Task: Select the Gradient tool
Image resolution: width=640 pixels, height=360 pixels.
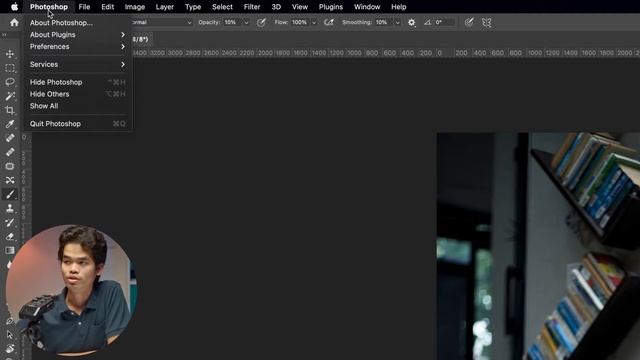Action: (x=10, y=250)
